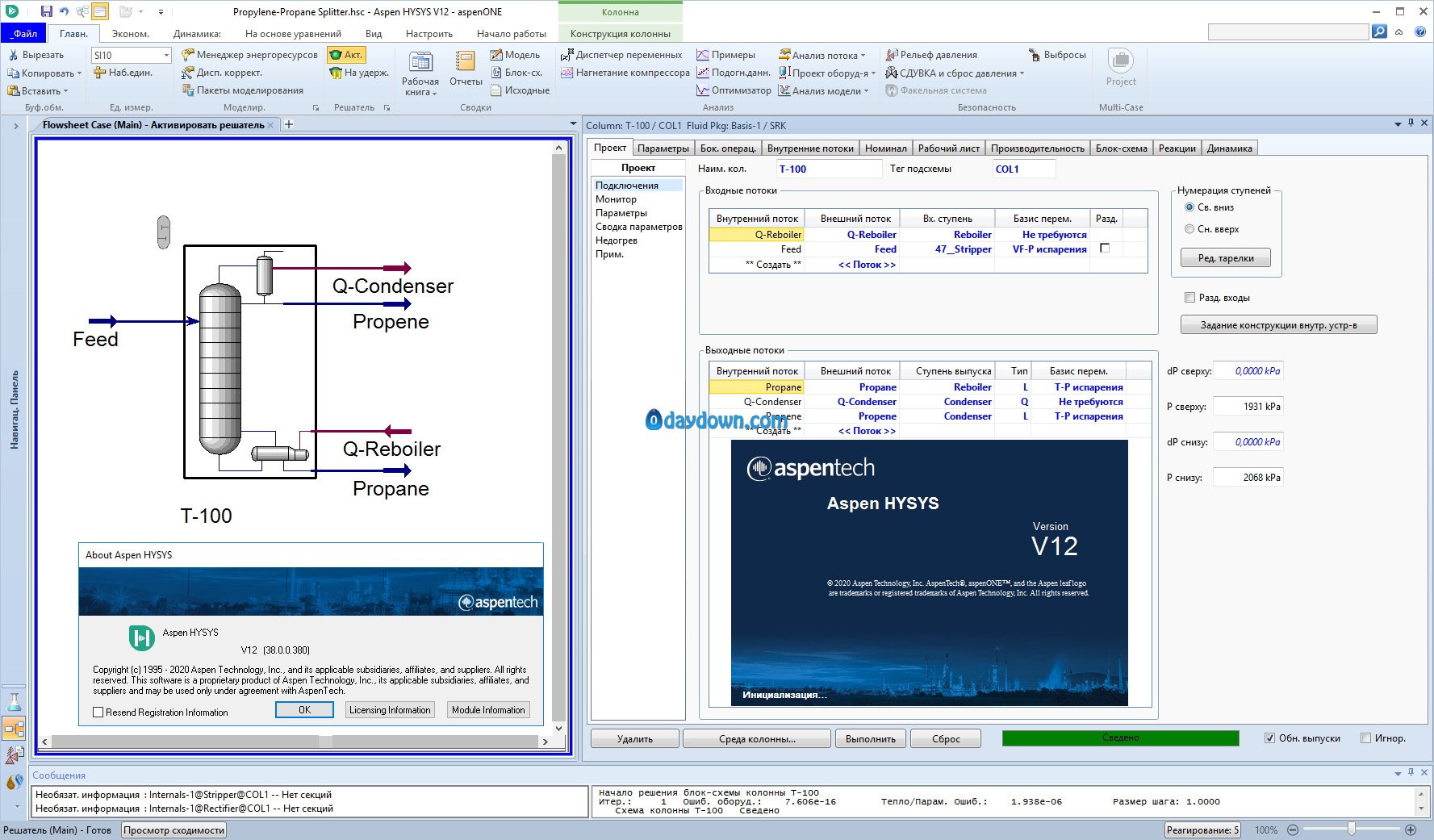Image resolution: width=1434 pixels, height=840 pixels.
Task: Toggle the Разд. входы checkbox
Action: 1189,298
